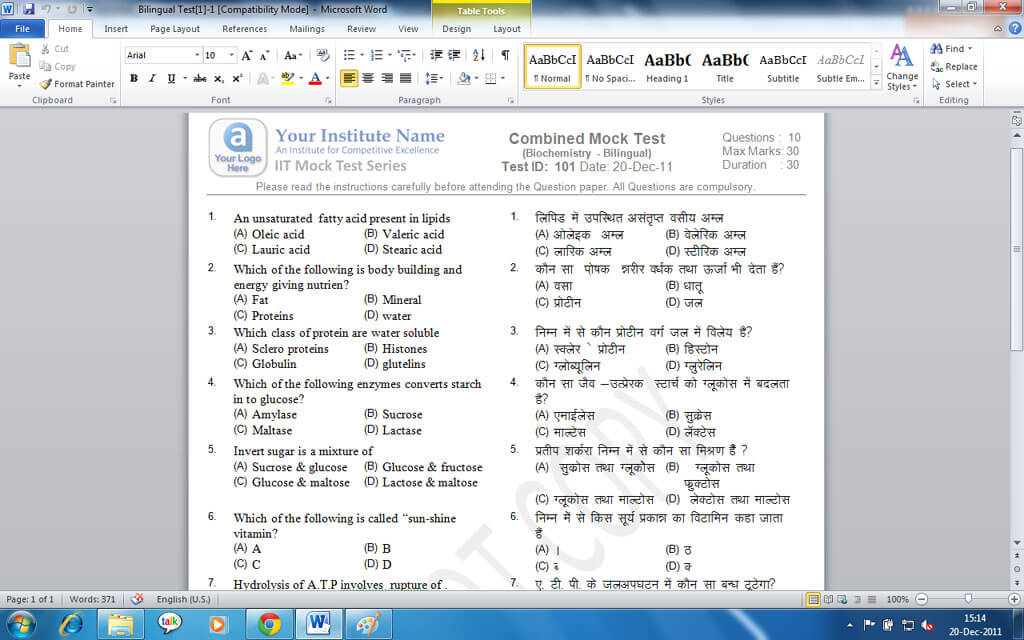Apply strikethrough formatting
1024x640 pixels.
200,78
